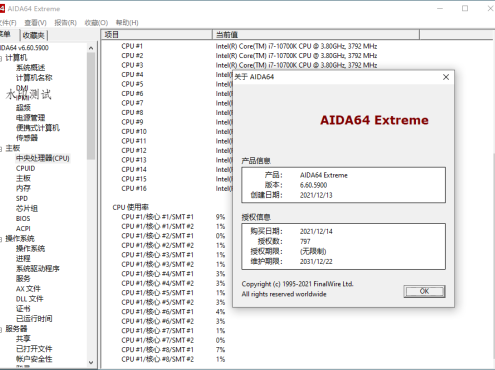Select the CPU #16 row
The image size is (495, 370).
[134, 189]
